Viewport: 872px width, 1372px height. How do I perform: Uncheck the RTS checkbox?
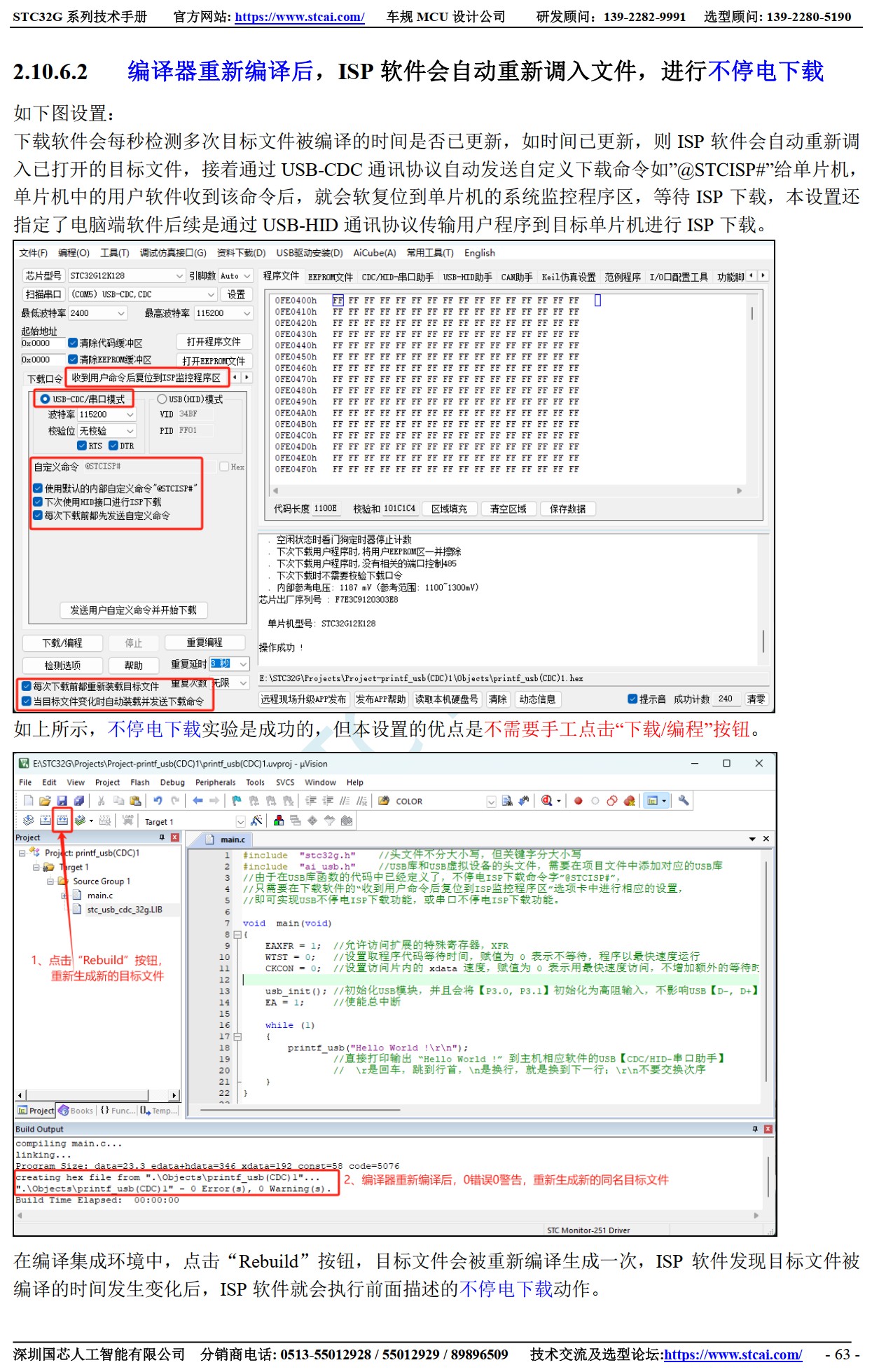click(x=82, y=446)
